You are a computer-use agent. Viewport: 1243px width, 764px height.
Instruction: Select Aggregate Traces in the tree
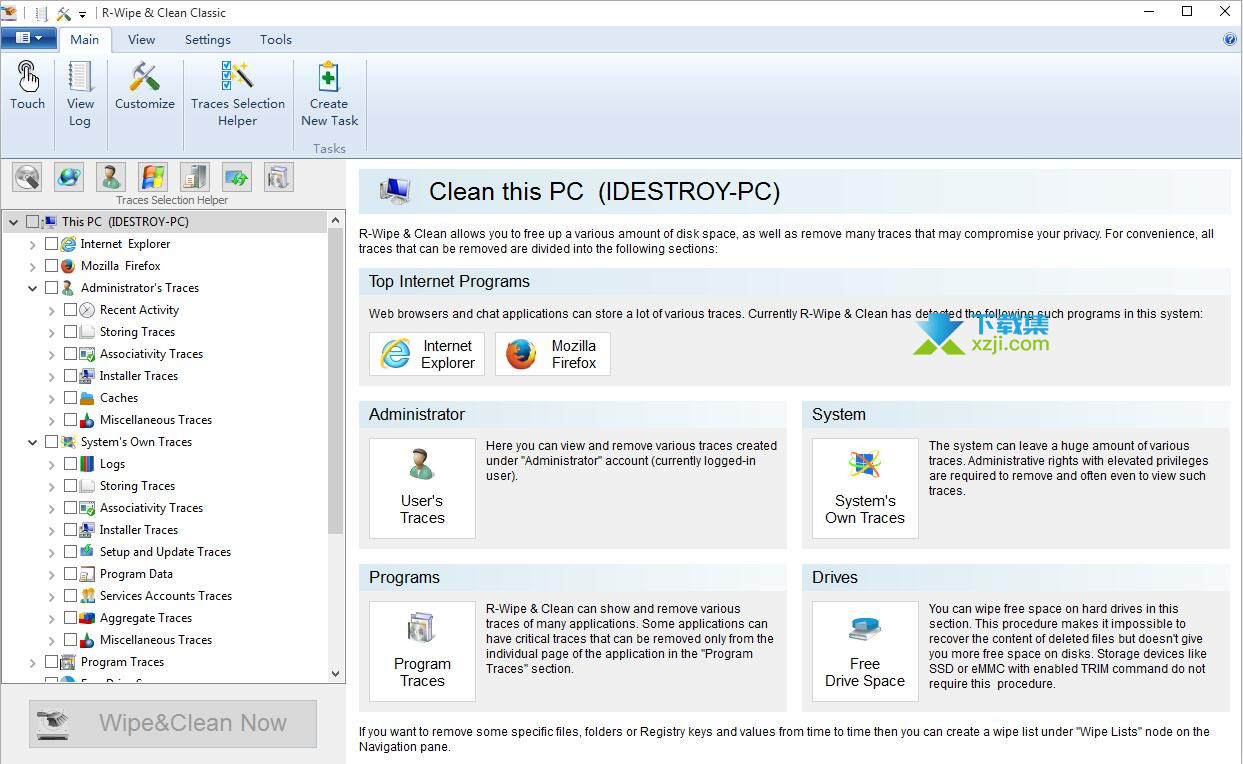pyautogui.click(x=146, y=618)
